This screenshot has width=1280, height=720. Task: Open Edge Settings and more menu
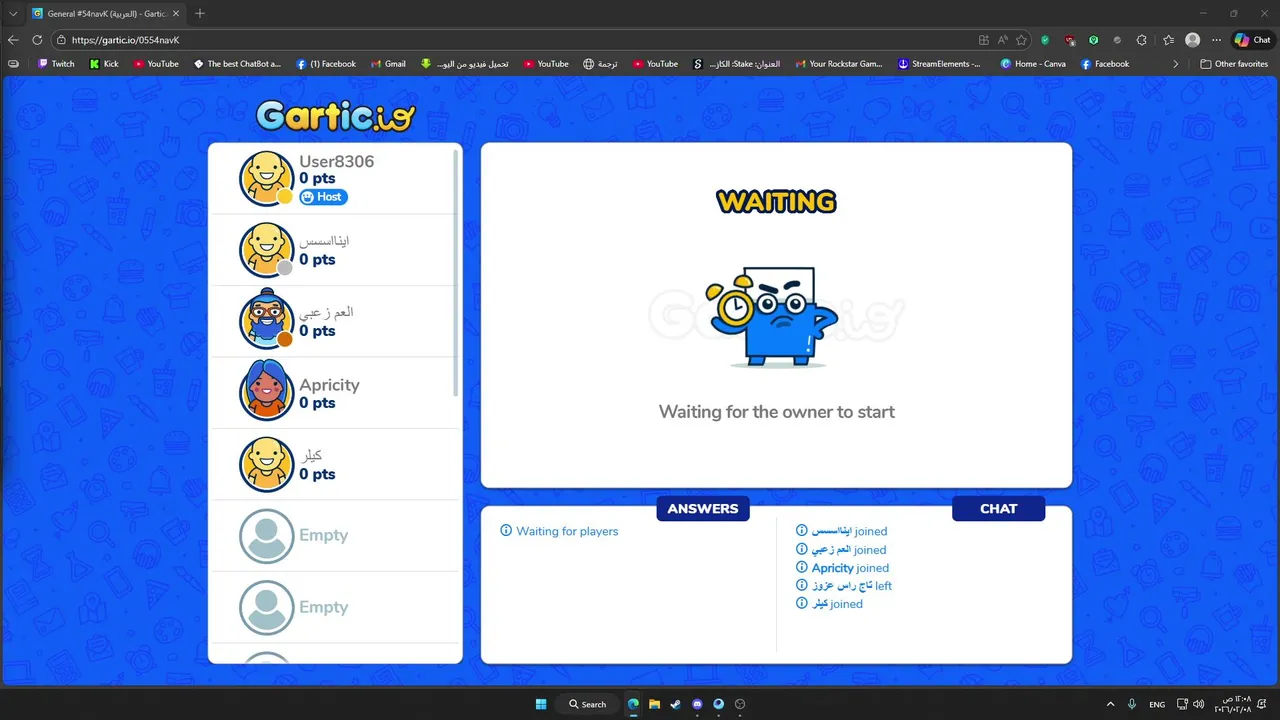click(x=1217, y=40)
